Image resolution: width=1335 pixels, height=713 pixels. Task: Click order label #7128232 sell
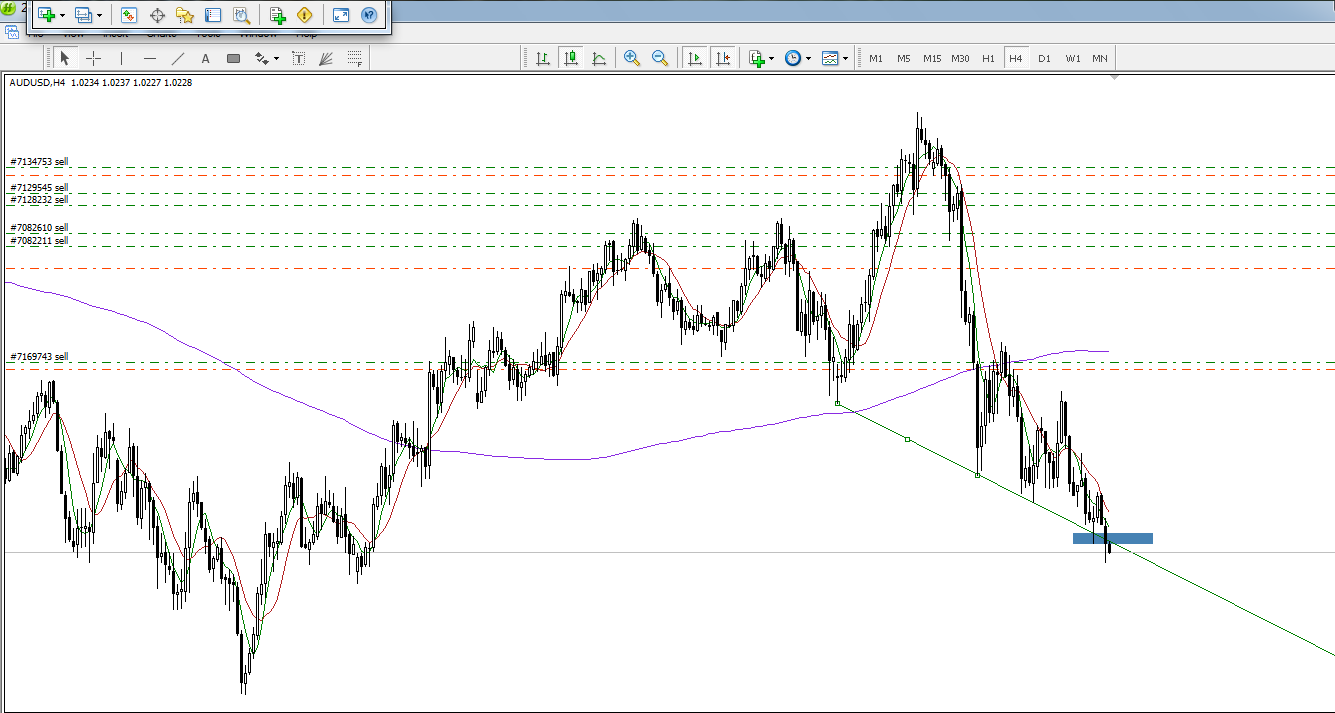tap(39, 200)
